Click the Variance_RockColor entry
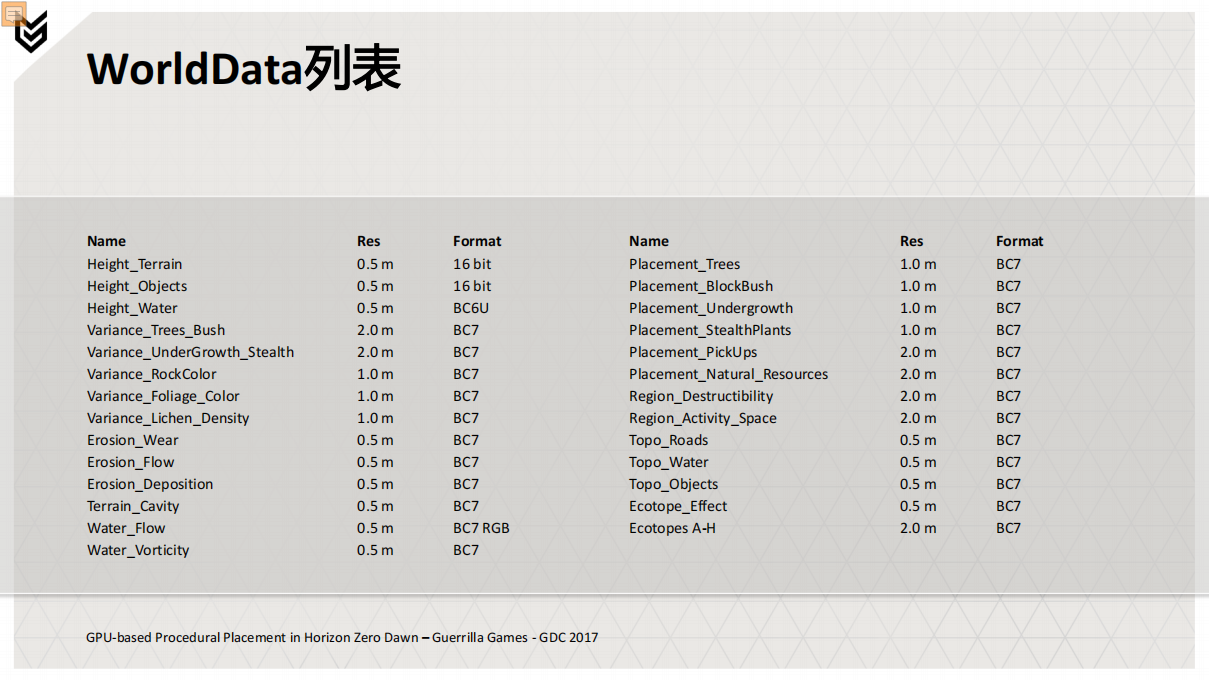 [x=154, y=374]
